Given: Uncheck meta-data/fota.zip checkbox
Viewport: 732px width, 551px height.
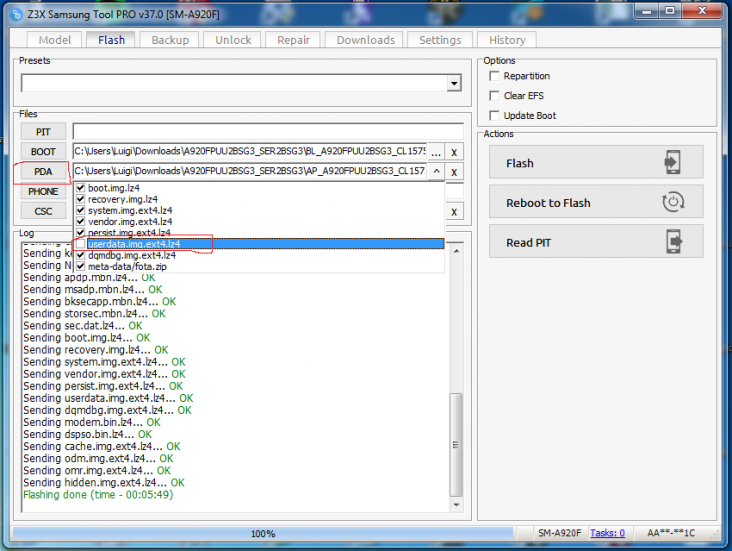Looking at the screenshot, I should coord(81,266).
